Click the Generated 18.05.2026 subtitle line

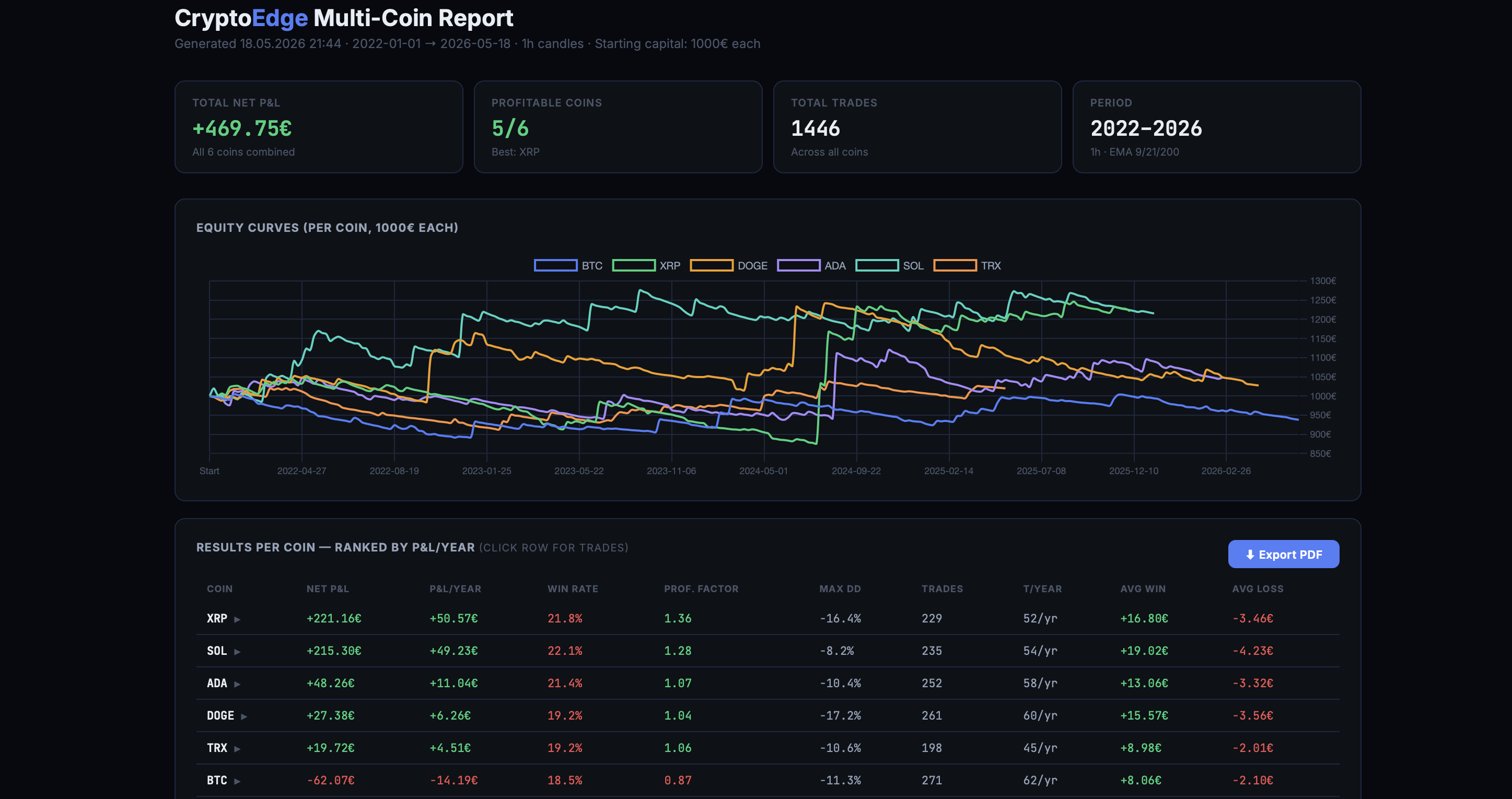[x=467, y=43]
